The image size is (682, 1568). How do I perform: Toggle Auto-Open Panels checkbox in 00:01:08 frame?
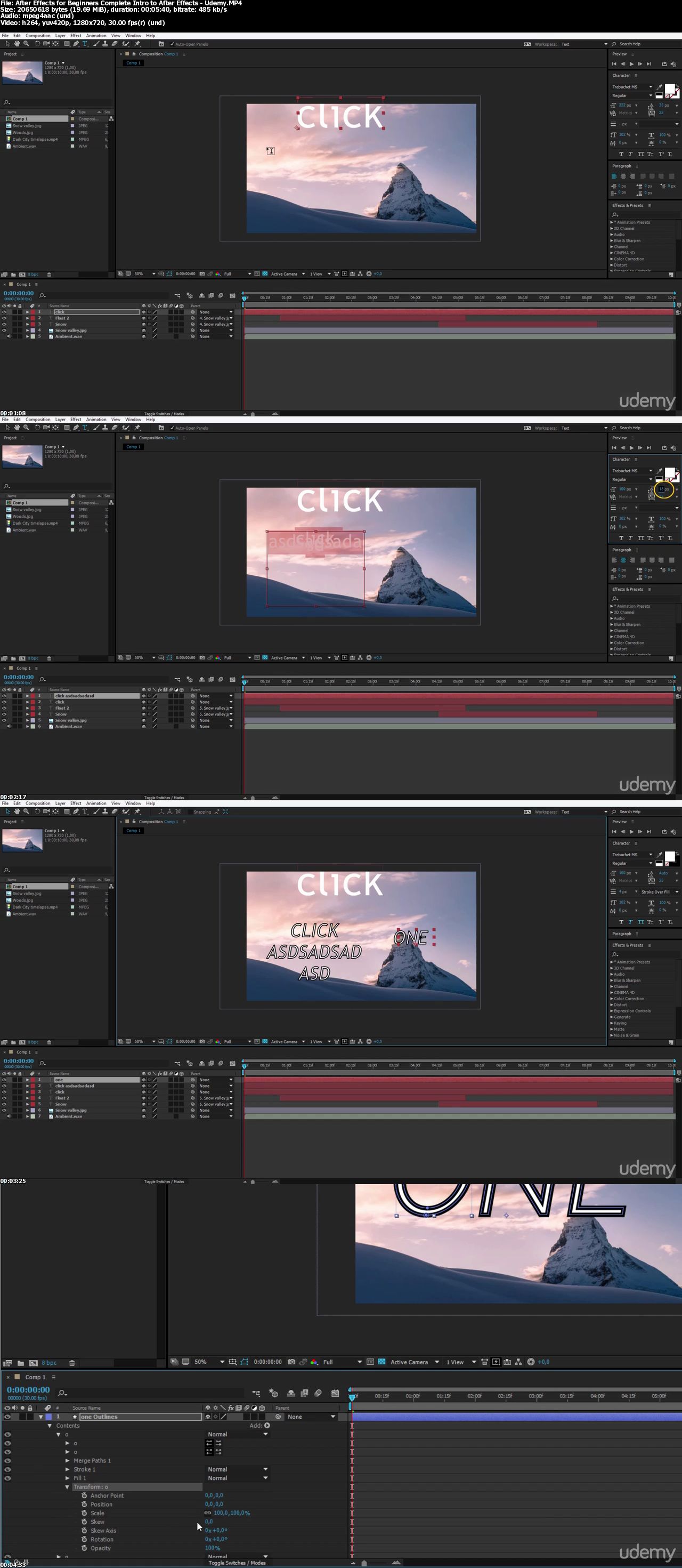click(172, 44)
